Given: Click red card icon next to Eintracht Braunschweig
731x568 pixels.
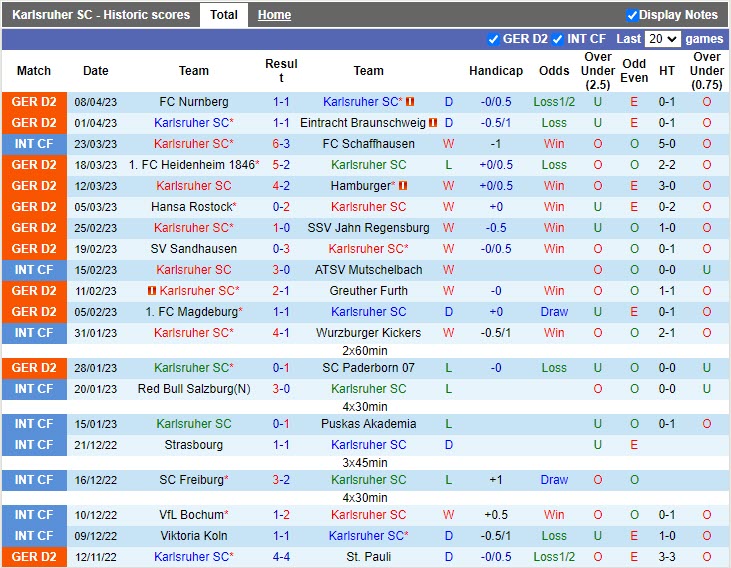Looking at the screenshot, I should tap(433, 123).
